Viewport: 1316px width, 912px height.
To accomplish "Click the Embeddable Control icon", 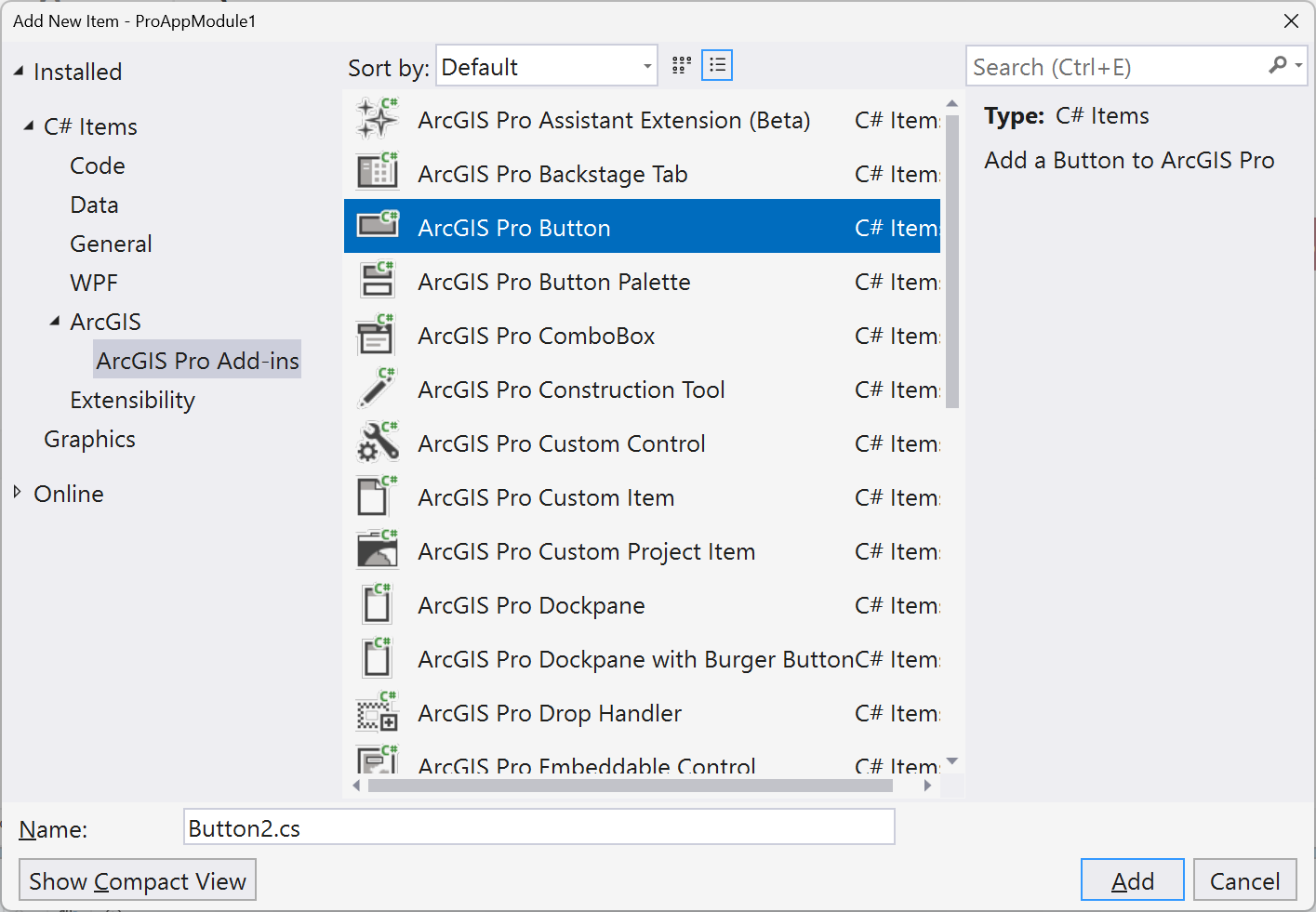I will click(x=378, y=760).
